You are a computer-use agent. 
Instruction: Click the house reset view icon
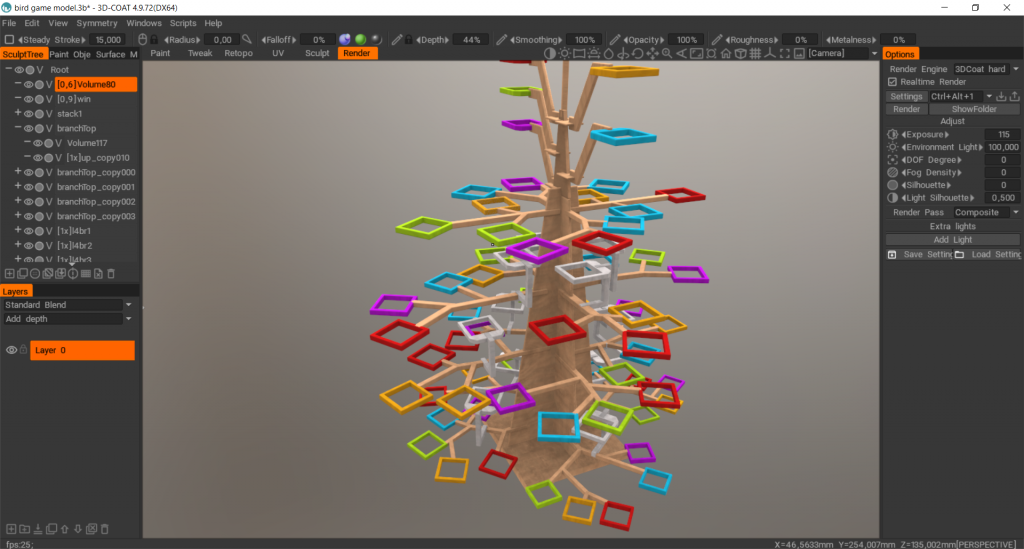pos(726,54)
